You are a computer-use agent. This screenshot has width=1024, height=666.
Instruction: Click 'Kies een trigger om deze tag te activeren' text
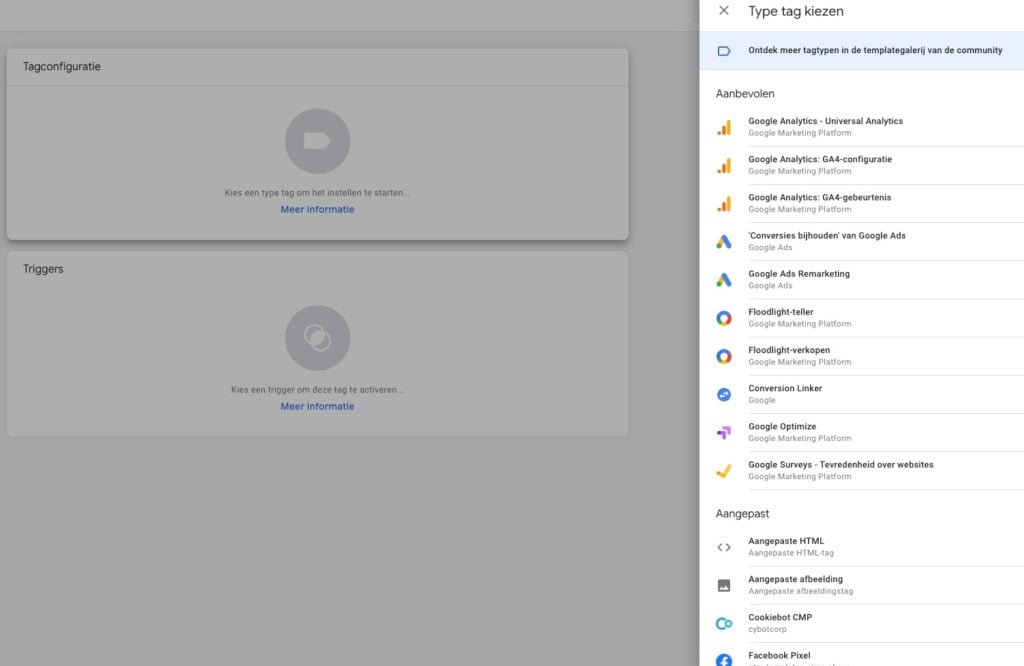point(317,390)
